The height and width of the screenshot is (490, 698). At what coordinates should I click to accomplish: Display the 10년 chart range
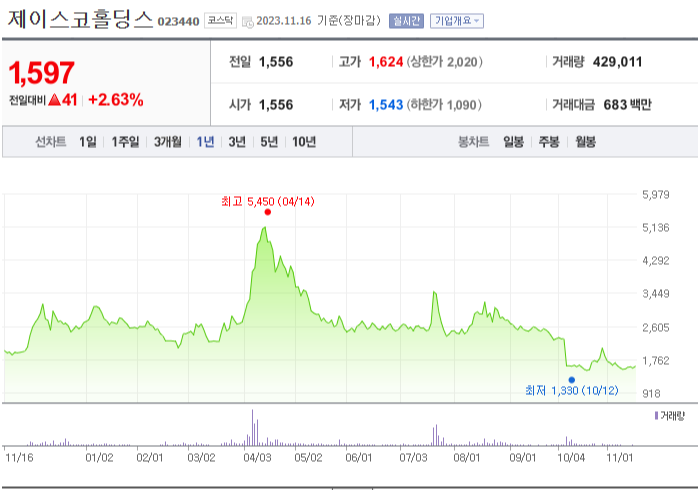(x=304, y=142)
